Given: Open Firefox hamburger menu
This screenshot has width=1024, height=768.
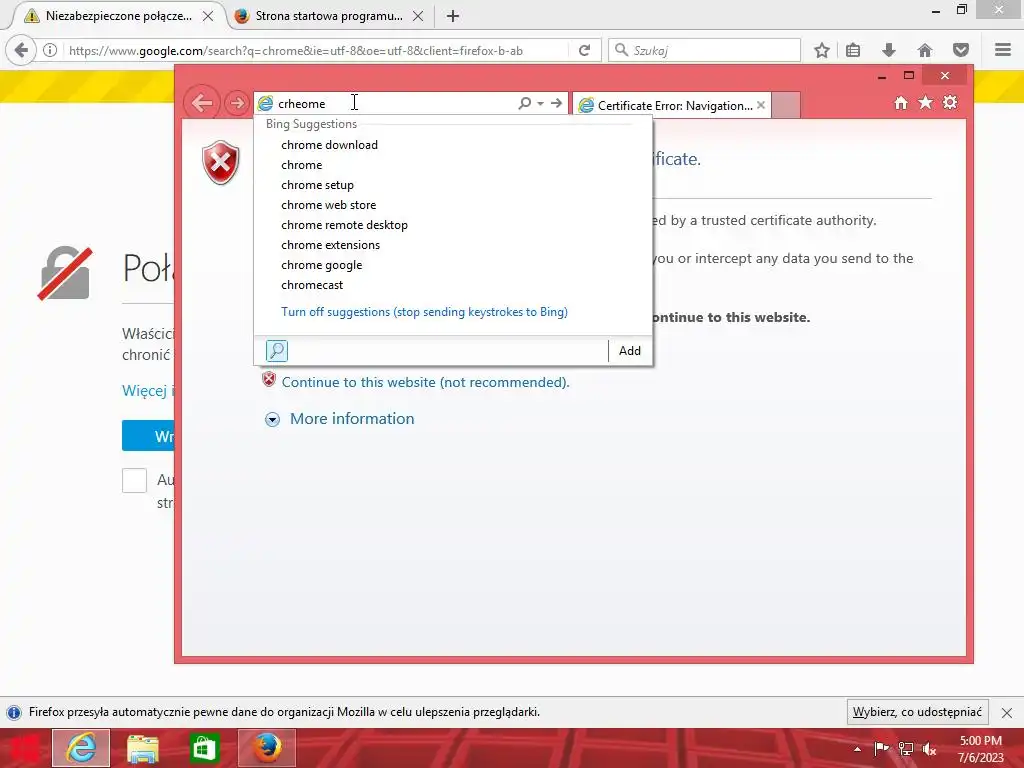Looking at the screenshot, I should point(1003,50).
